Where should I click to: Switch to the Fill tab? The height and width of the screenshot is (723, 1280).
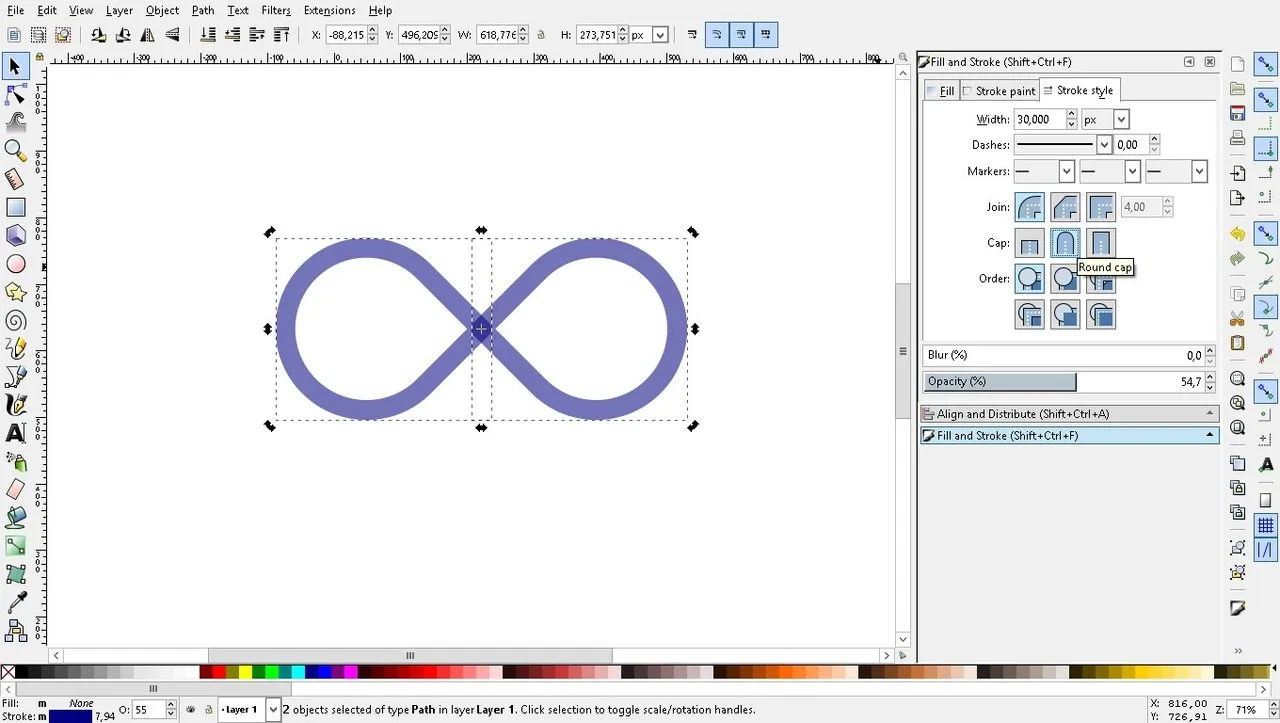941,91
